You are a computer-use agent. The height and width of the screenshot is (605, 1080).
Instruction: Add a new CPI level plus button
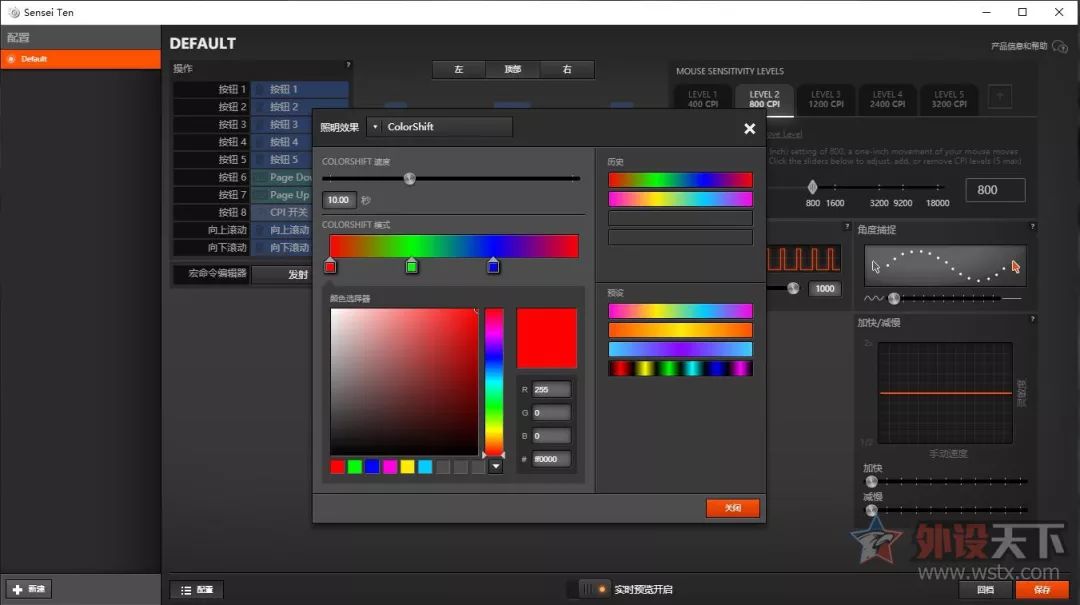pyautogui.click(x=999, y=96)
